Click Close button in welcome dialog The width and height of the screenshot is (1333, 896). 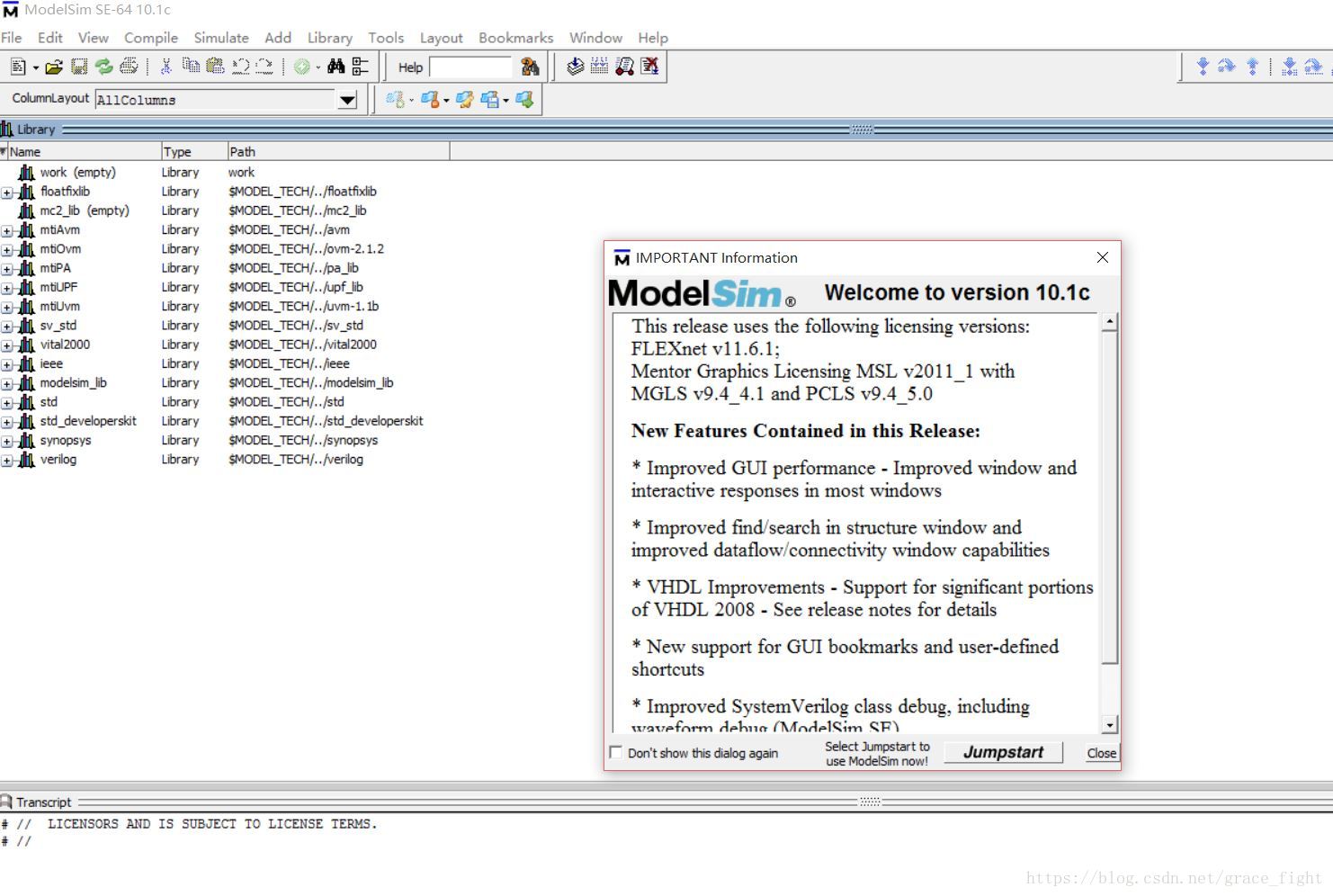coord(1101,753)
